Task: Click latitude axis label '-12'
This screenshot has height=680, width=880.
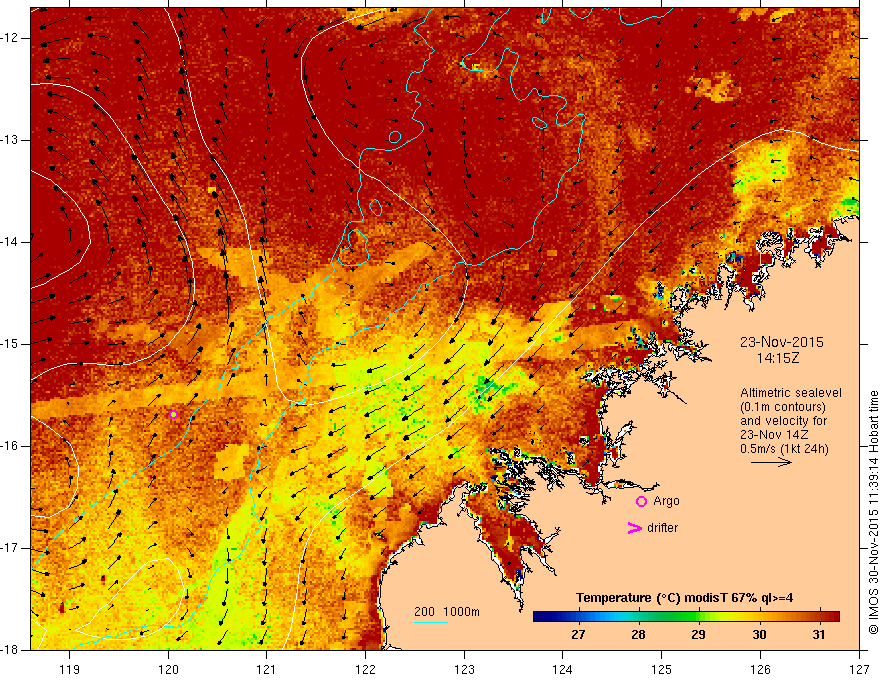Action: tap(10, 38)
